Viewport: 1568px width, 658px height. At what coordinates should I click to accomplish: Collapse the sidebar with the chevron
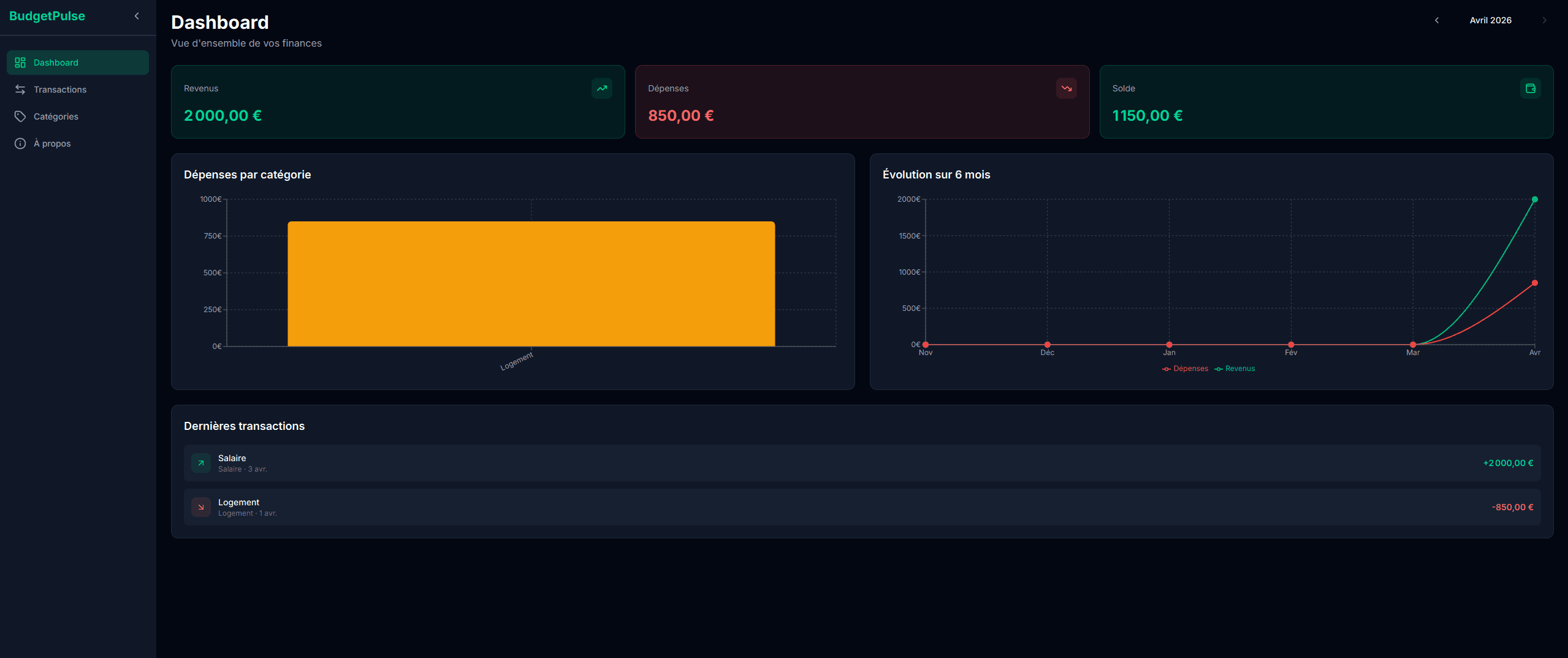137,16
